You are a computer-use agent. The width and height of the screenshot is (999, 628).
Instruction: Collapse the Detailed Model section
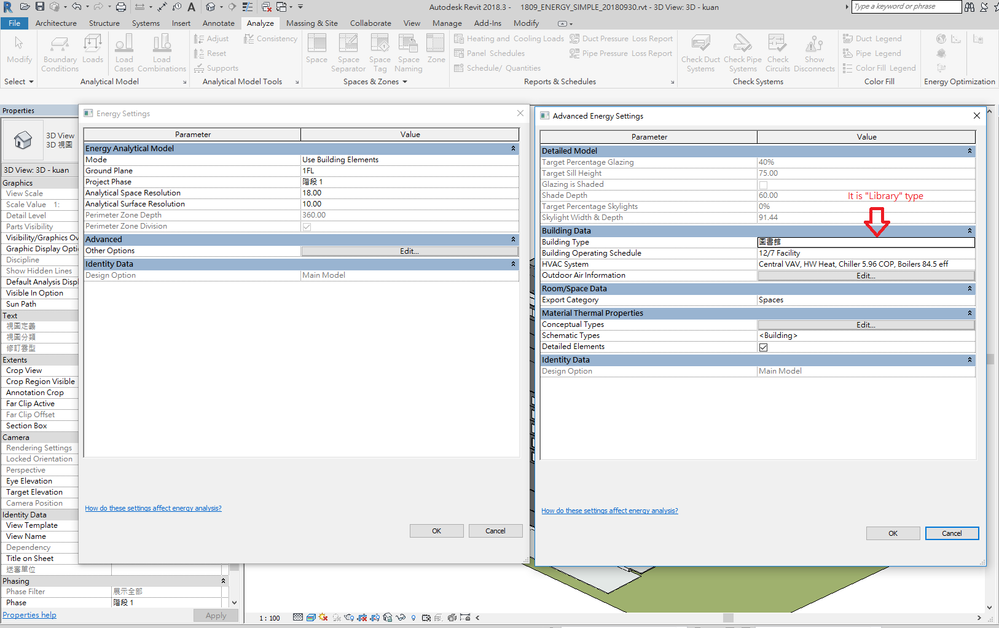tap(970, 151)
